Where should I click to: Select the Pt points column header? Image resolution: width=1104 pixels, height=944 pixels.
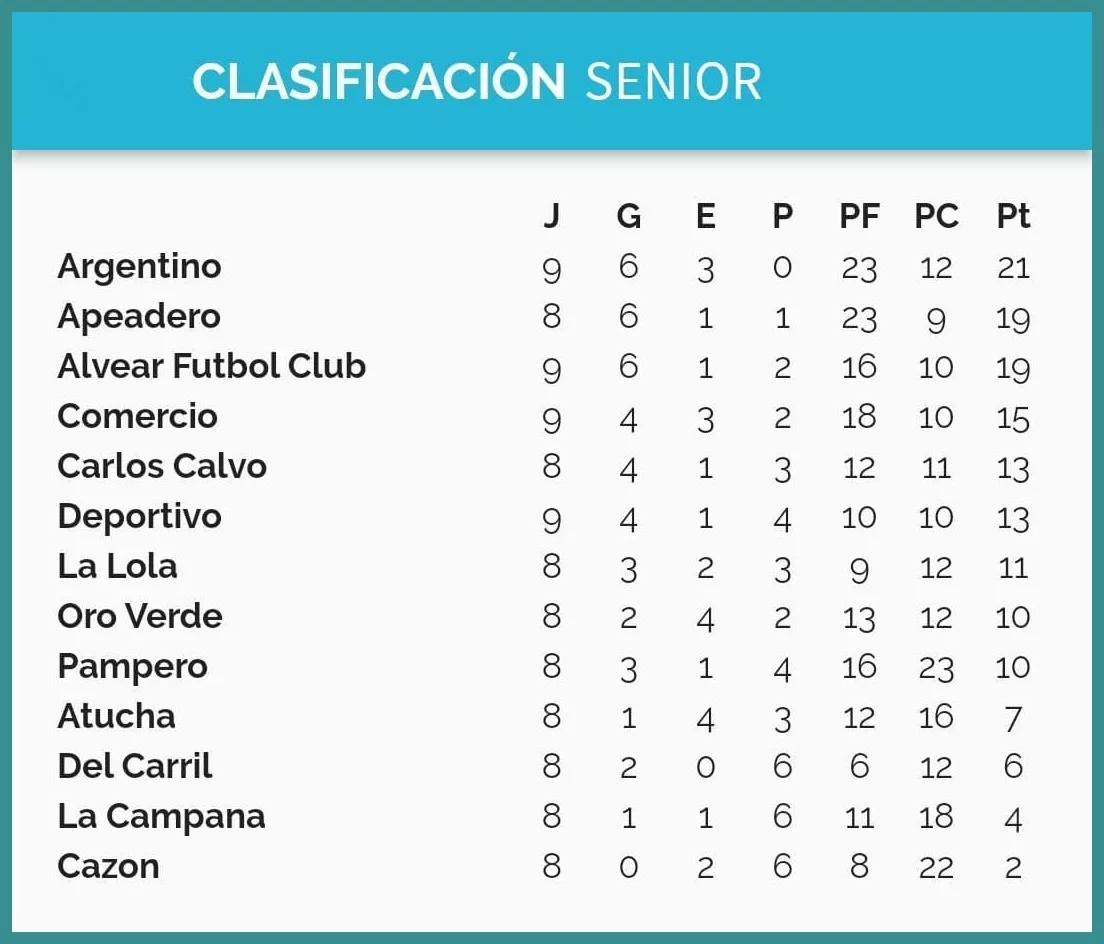point(1013,216)
